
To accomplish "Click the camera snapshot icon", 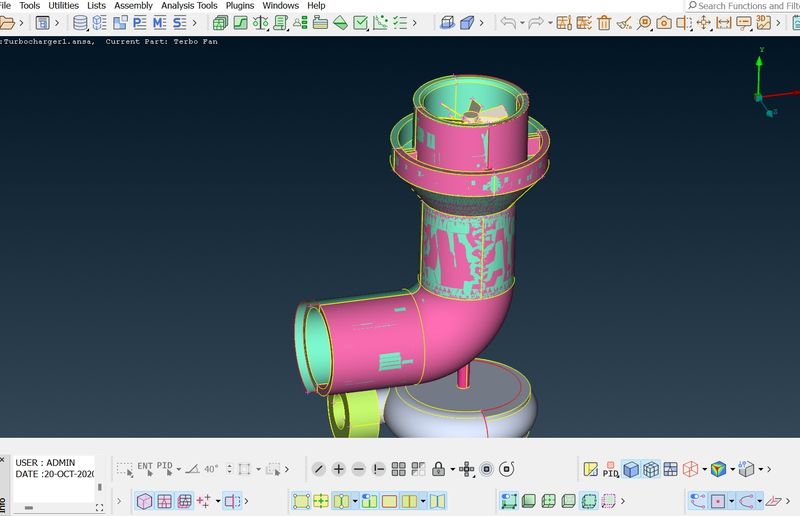I will [x=664, y=23].
